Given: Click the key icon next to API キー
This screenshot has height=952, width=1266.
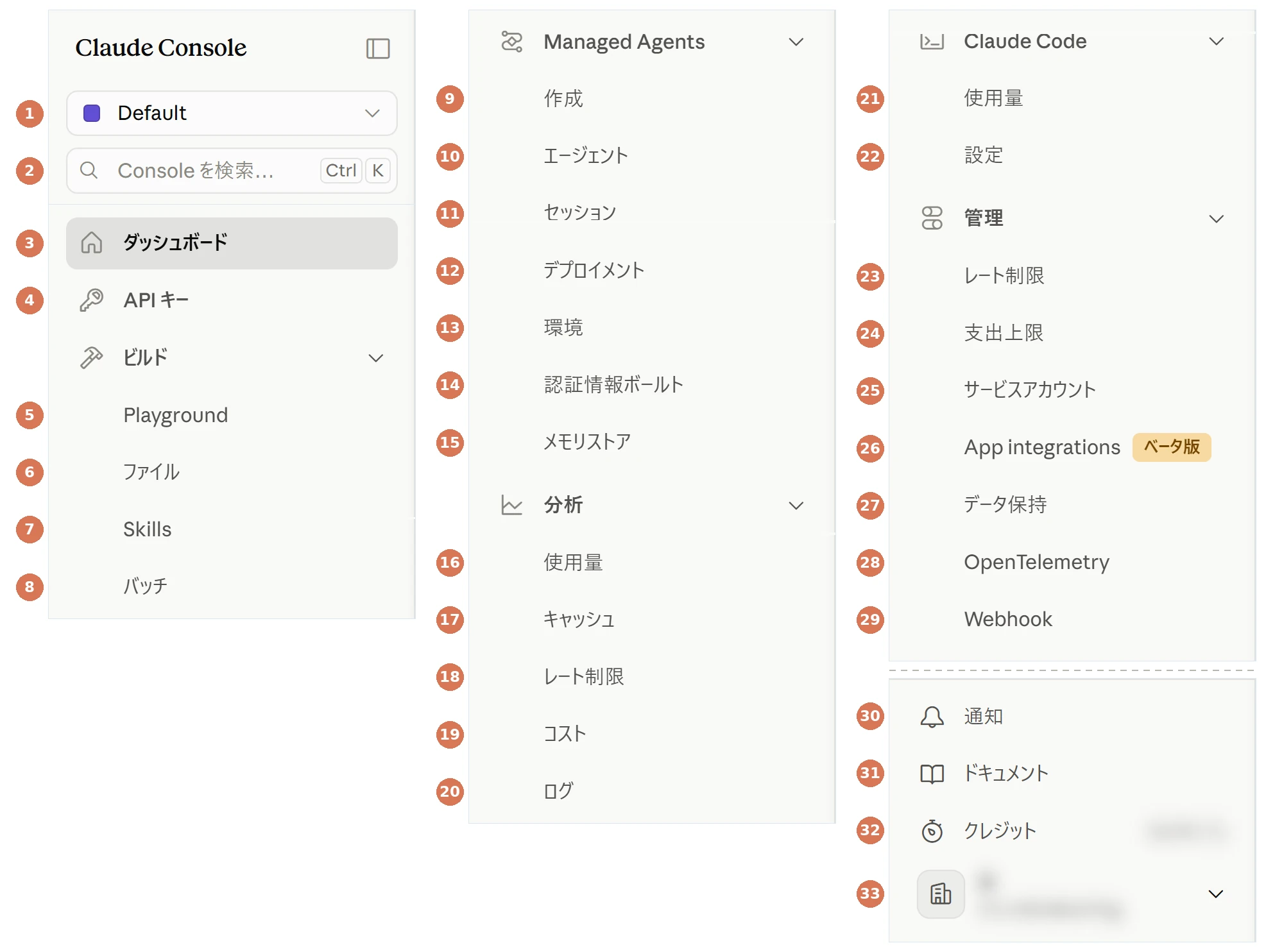Looking at the screenshot, I should point(91,300).
